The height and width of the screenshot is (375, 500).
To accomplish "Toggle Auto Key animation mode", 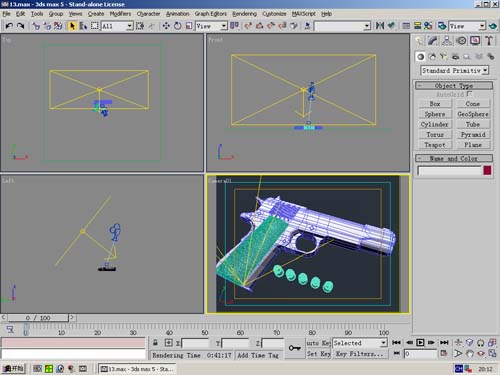I will tap(318, 343).
